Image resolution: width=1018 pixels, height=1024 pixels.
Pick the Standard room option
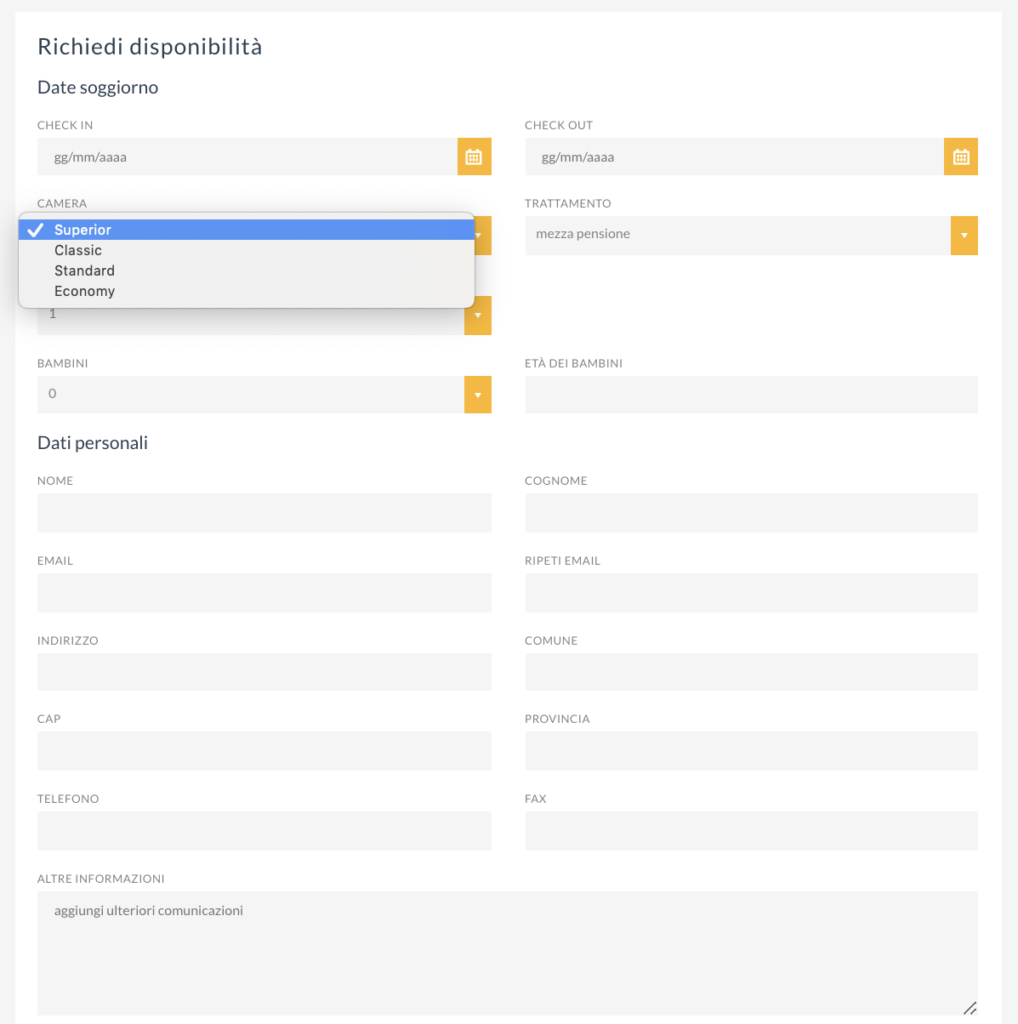tap(247, 270)
